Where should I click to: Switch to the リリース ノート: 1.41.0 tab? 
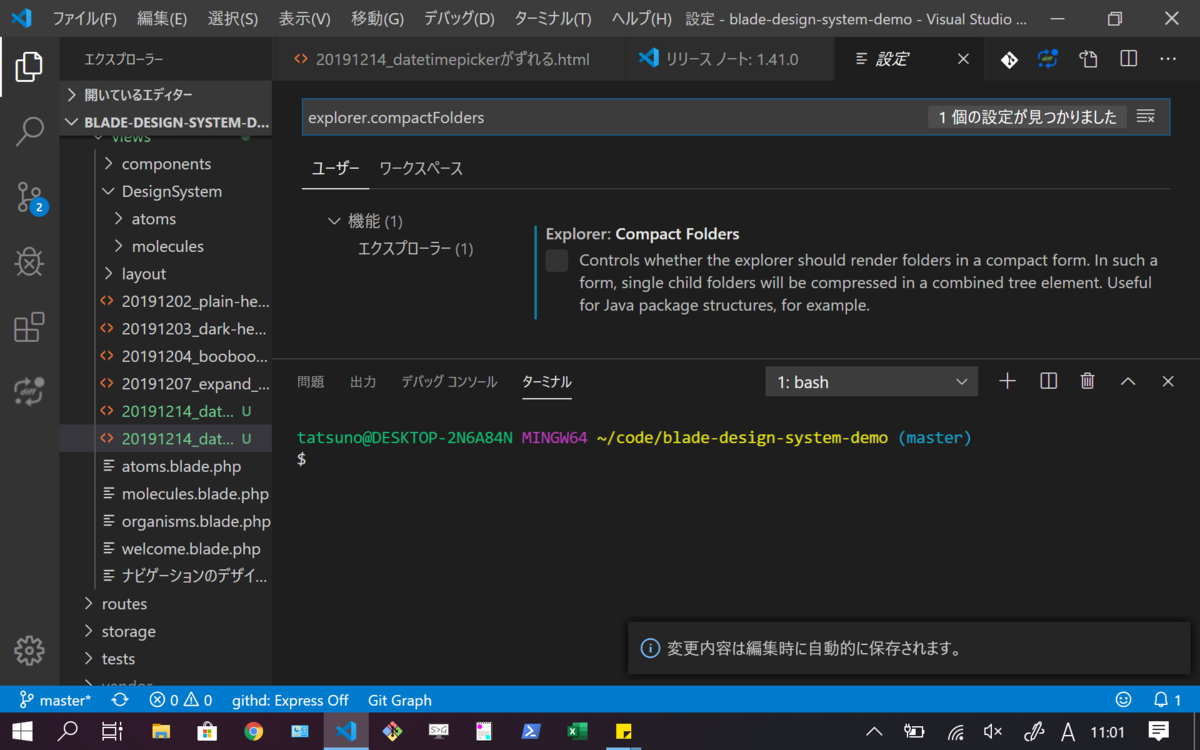tap(729, 59)
